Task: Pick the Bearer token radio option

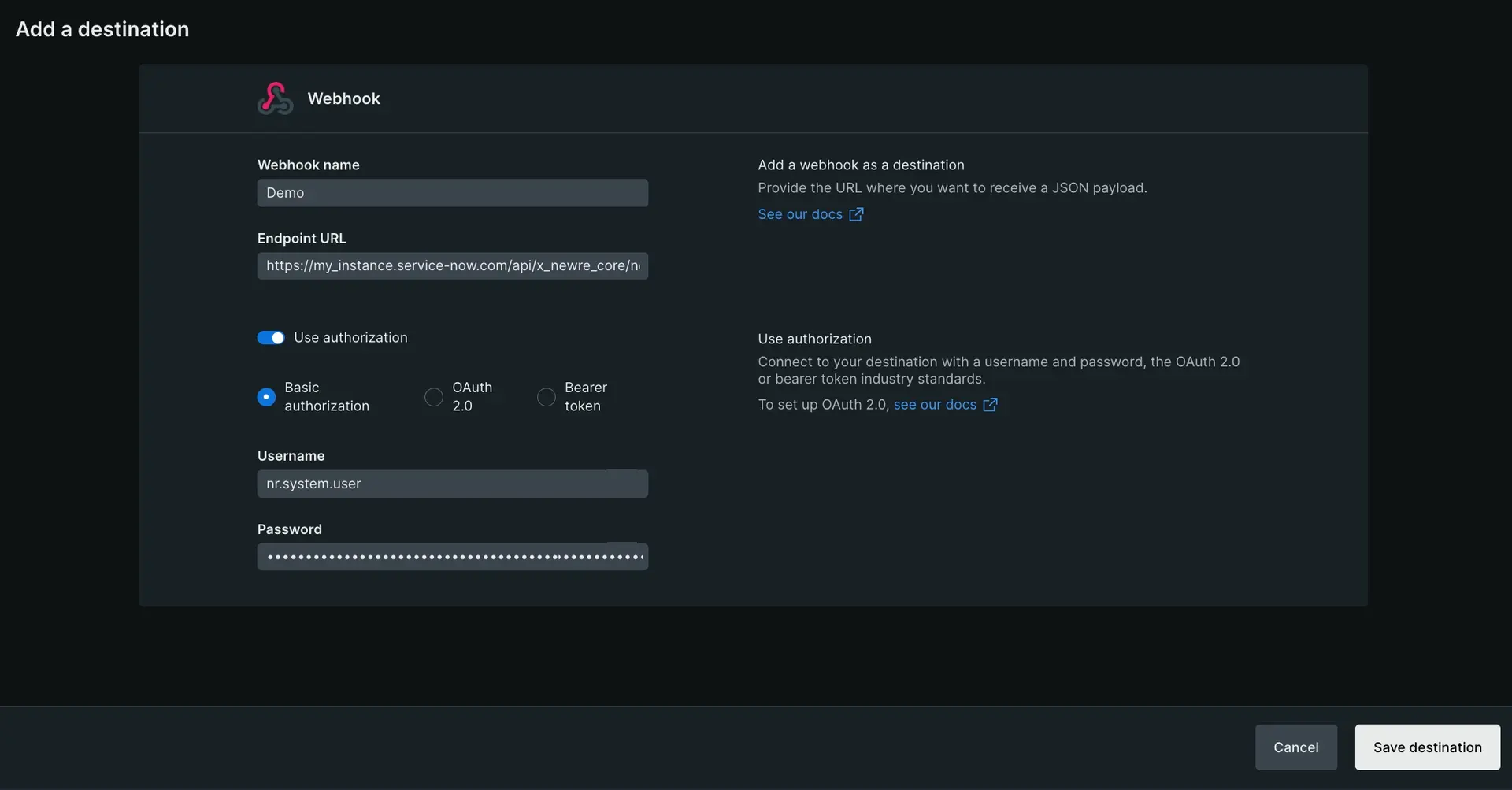Action: pos(547,397)
